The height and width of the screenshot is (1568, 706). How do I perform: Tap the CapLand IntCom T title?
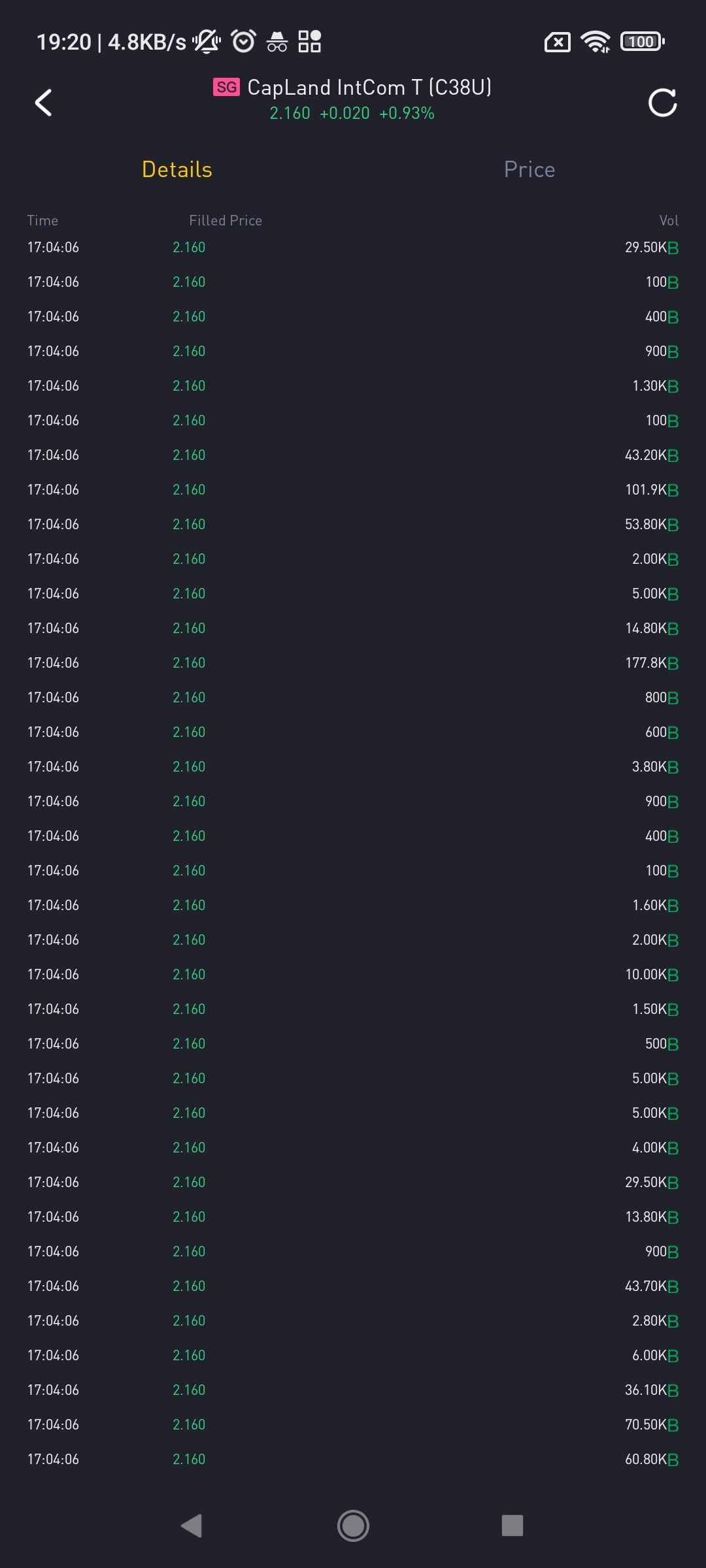click(369, 87)
